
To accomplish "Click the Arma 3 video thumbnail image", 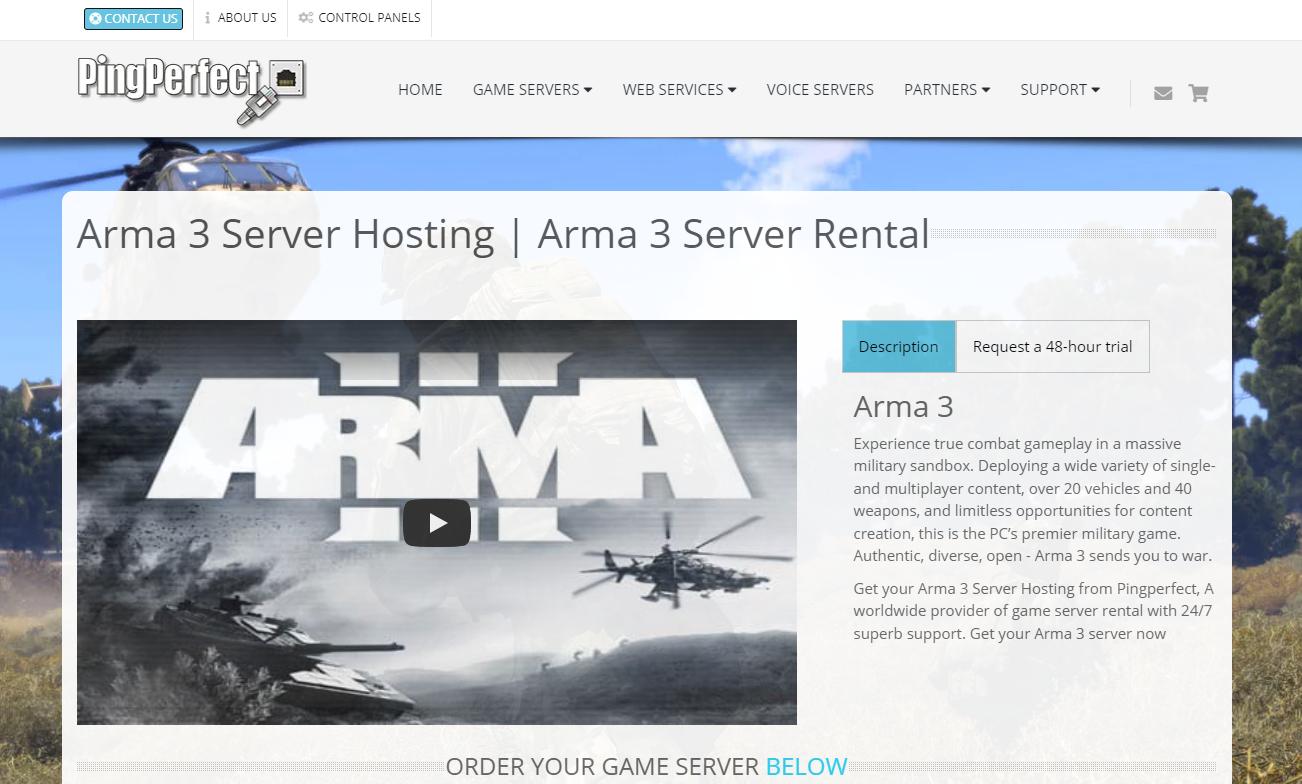I will coord(437,522).
